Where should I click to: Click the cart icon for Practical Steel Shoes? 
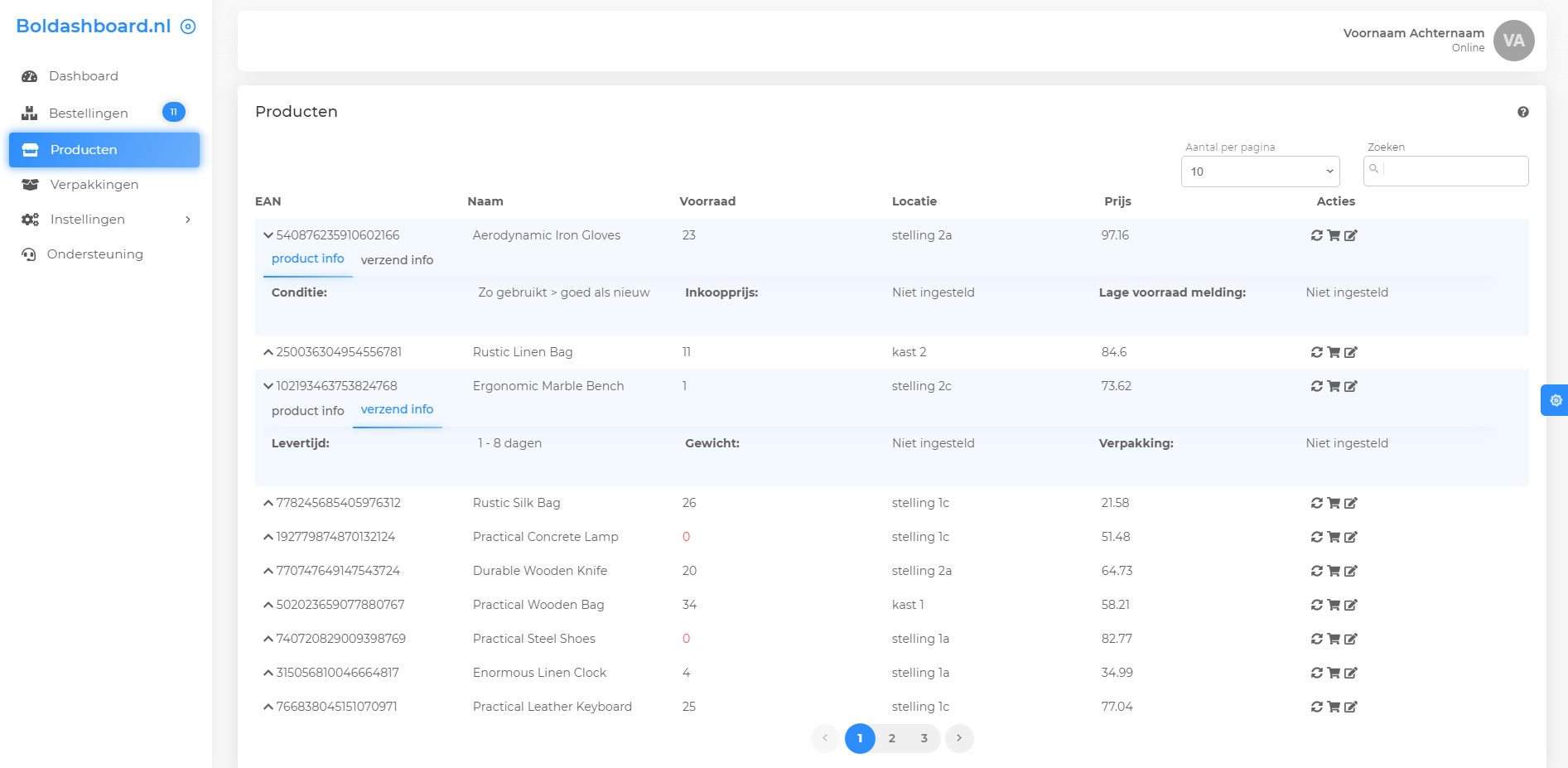1334,639
